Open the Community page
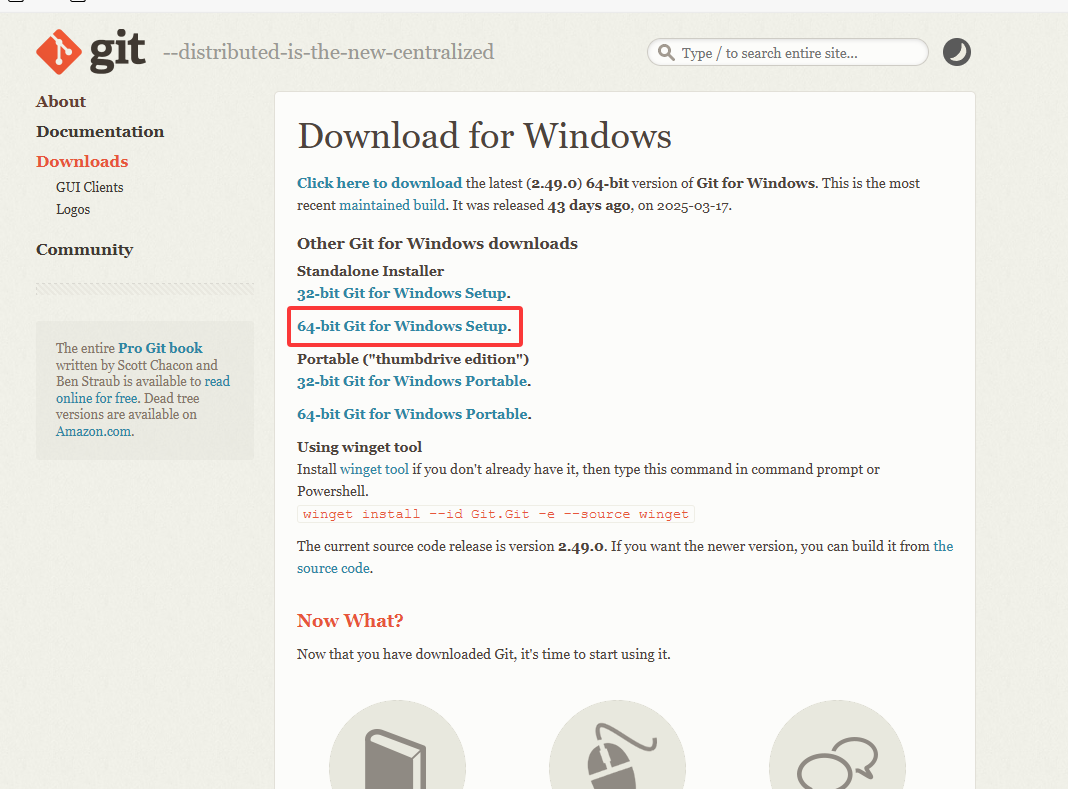This screenshot has width=1068, height=789. point(84,249)
